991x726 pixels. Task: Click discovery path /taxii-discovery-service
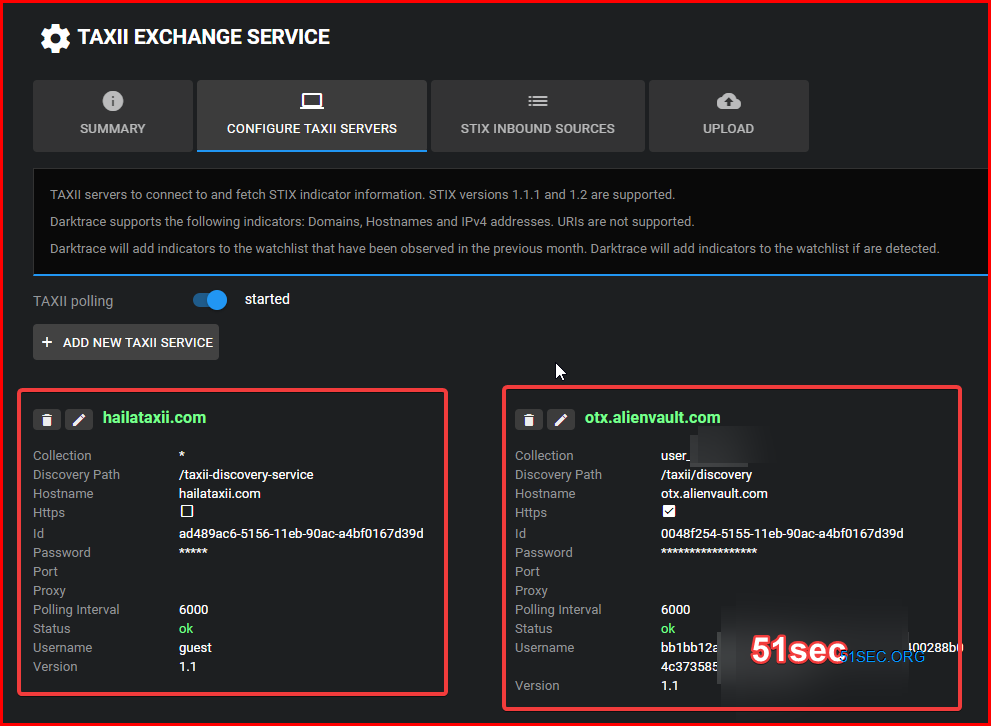coord(246,475)
